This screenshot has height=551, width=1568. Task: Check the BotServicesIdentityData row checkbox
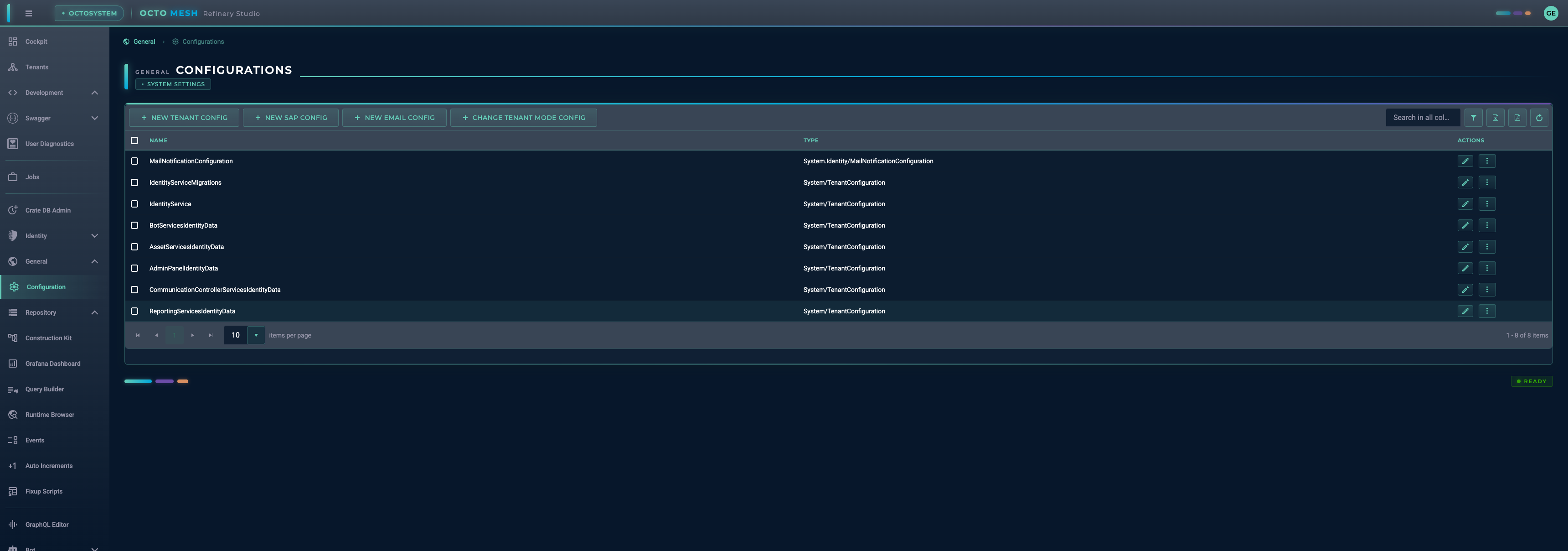click(x=134, y=225)
